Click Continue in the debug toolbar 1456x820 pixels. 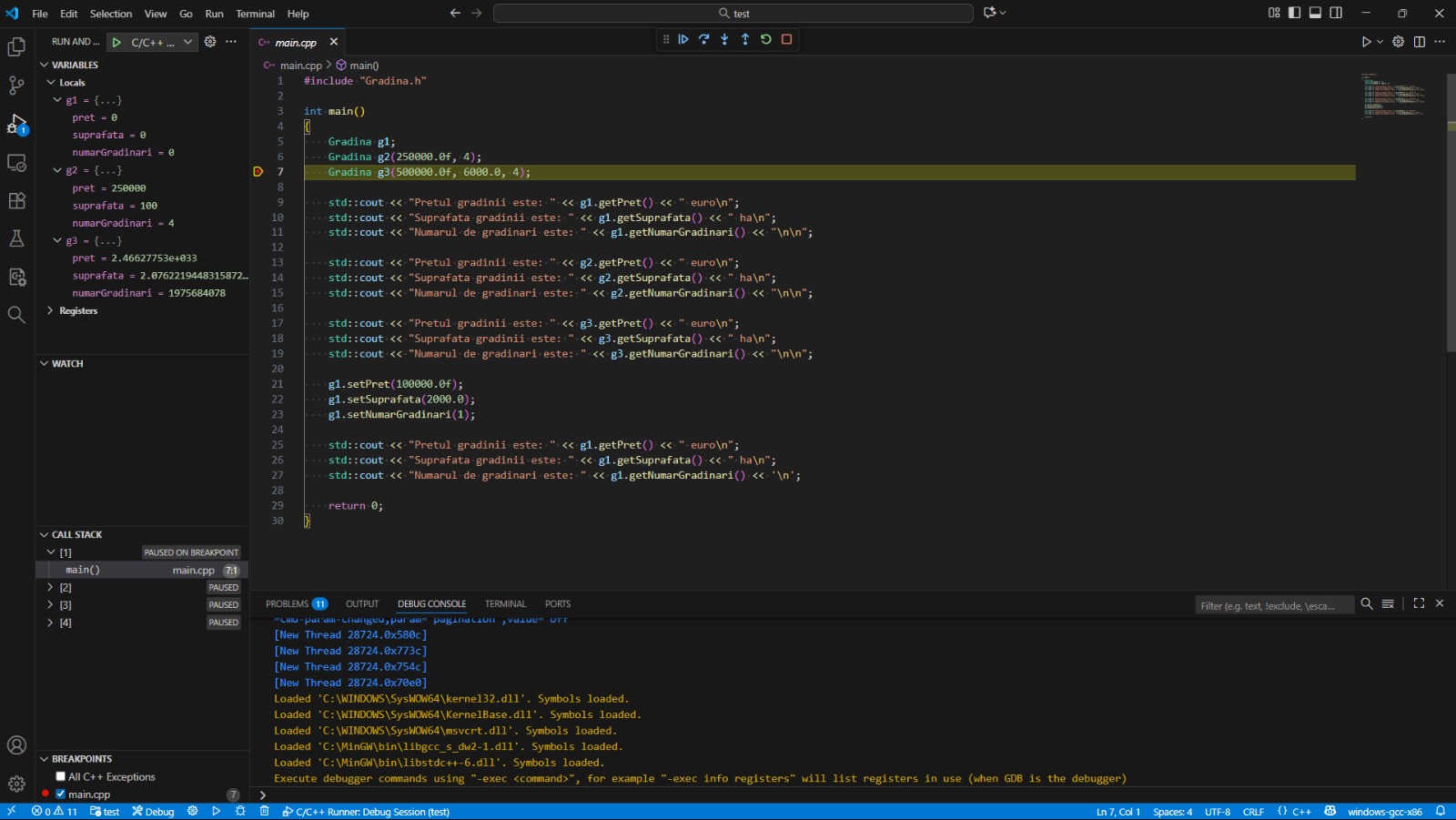click(683, 39)
